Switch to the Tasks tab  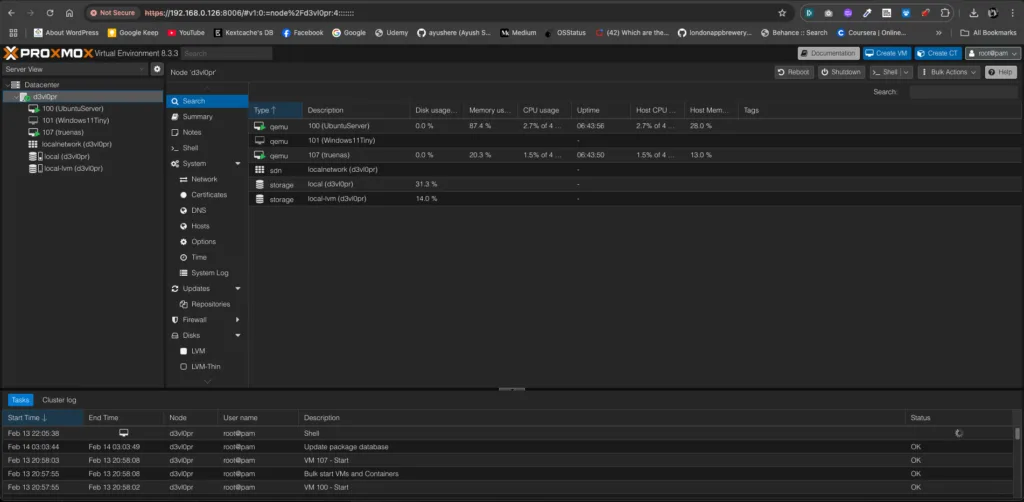20,400
